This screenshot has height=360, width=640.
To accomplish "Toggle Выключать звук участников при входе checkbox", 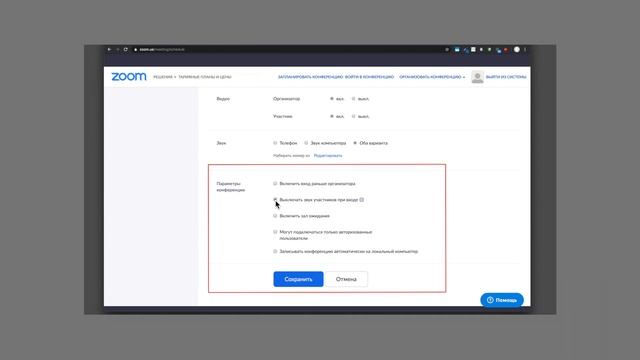I will coord(275,200).
